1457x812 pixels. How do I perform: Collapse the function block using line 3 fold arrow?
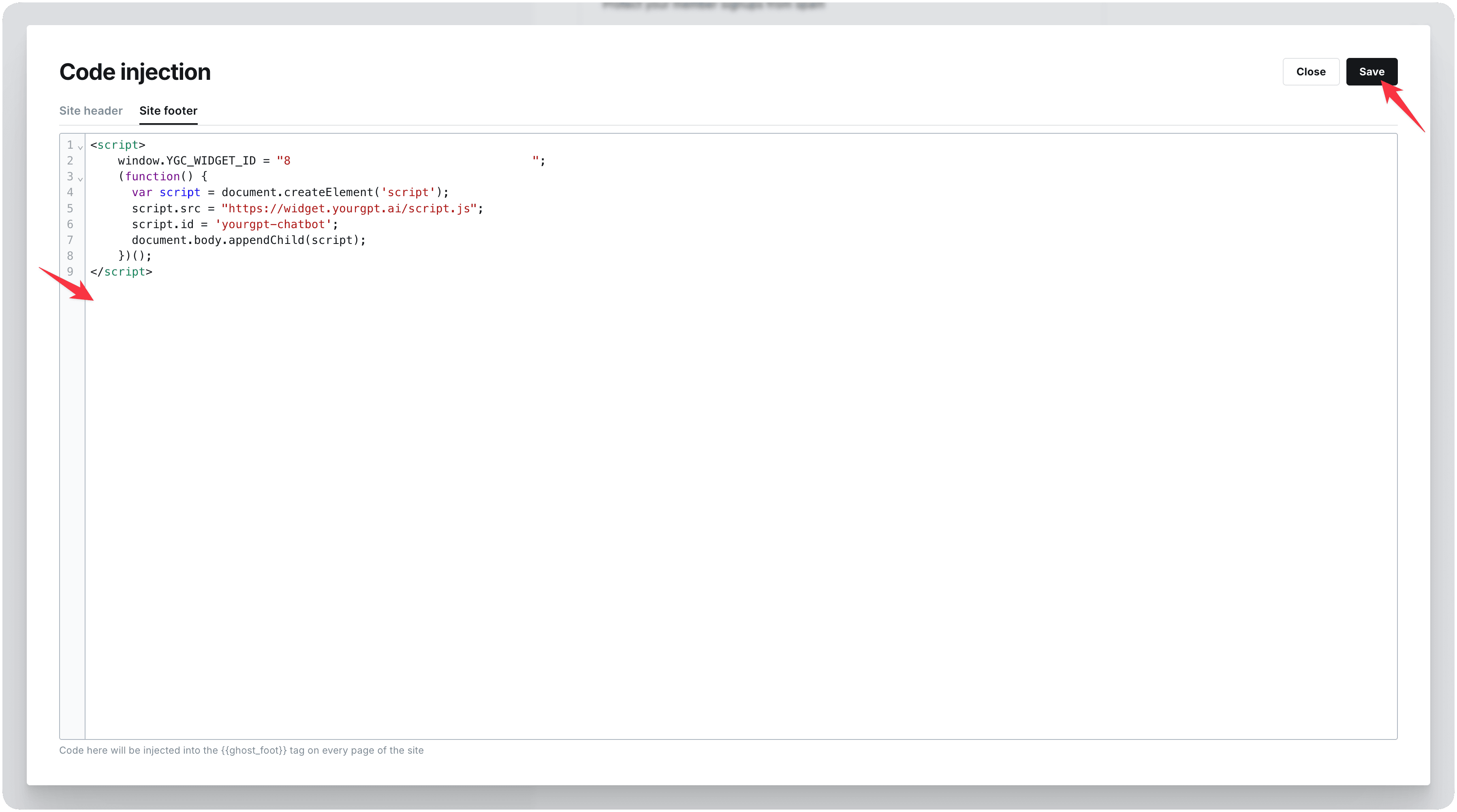[81, 180]
